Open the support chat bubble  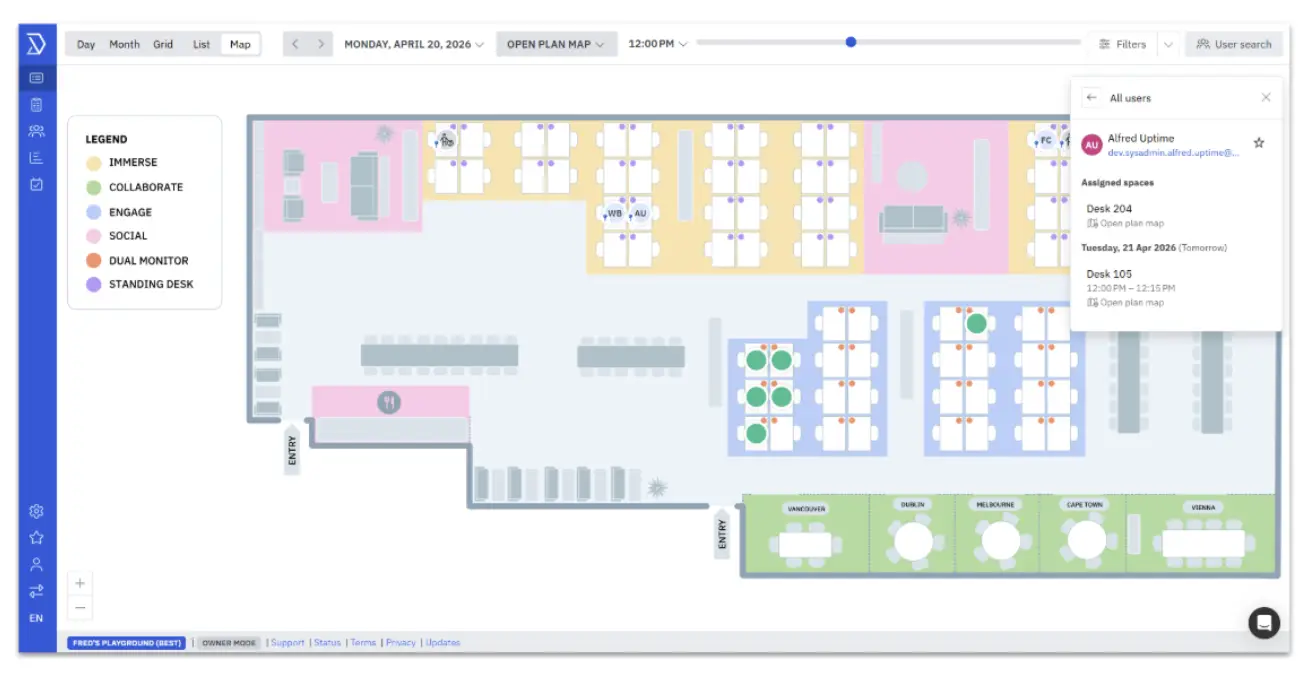click(x=1264, y=622)
